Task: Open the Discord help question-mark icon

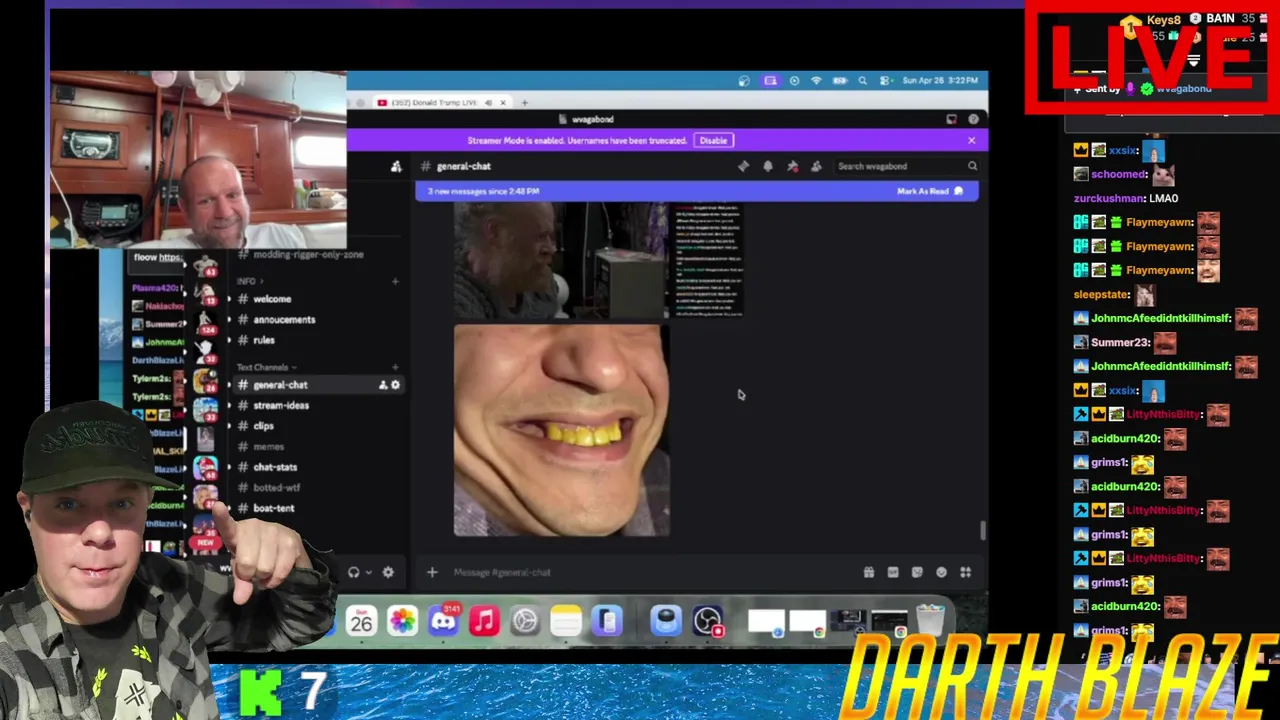Action: 973,119
